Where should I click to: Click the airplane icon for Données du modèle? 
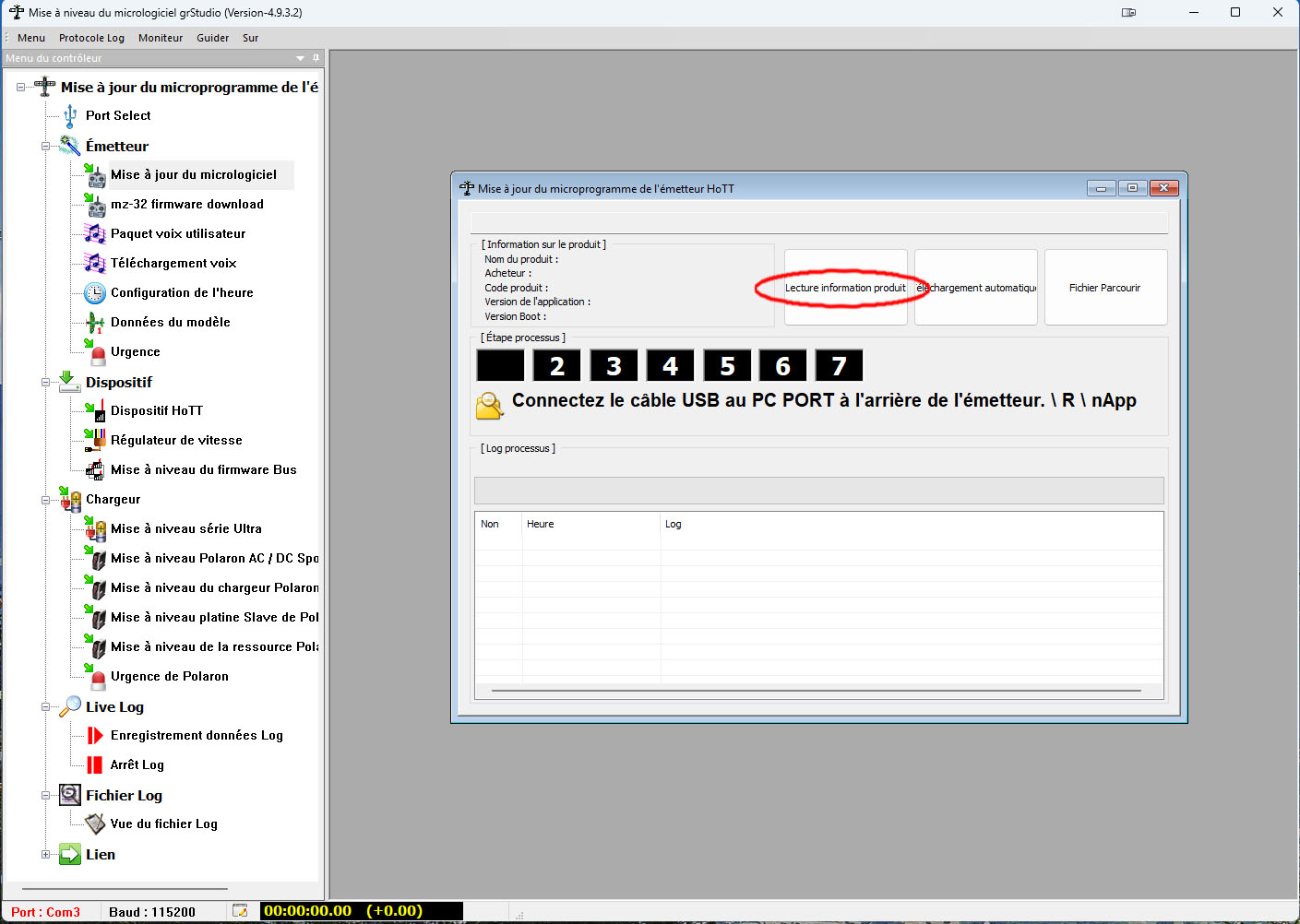tap(95, 323)
